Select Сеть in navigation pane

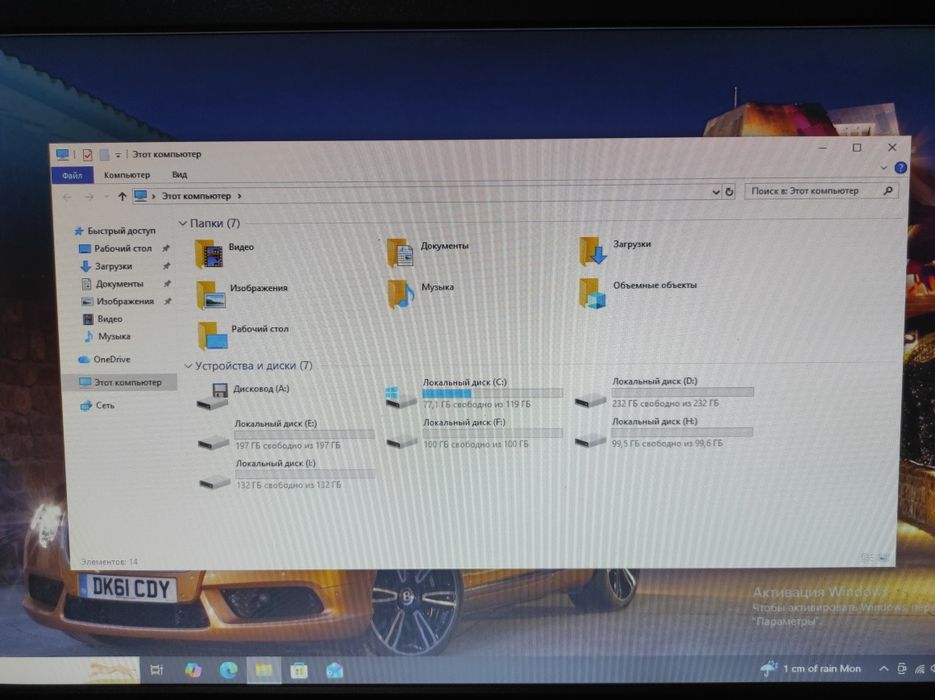coord(97,405)
